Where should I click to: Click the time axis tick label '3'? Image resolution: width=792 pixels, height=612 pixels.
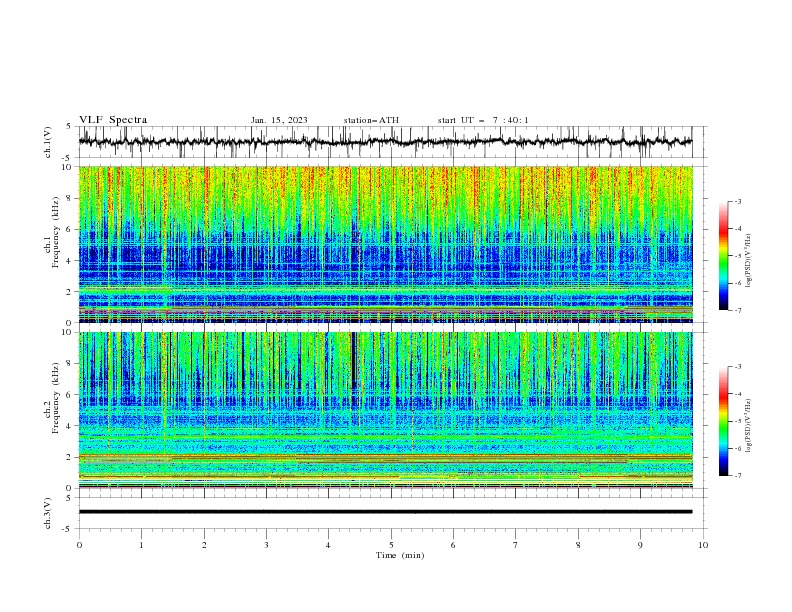tap(266, 545)
